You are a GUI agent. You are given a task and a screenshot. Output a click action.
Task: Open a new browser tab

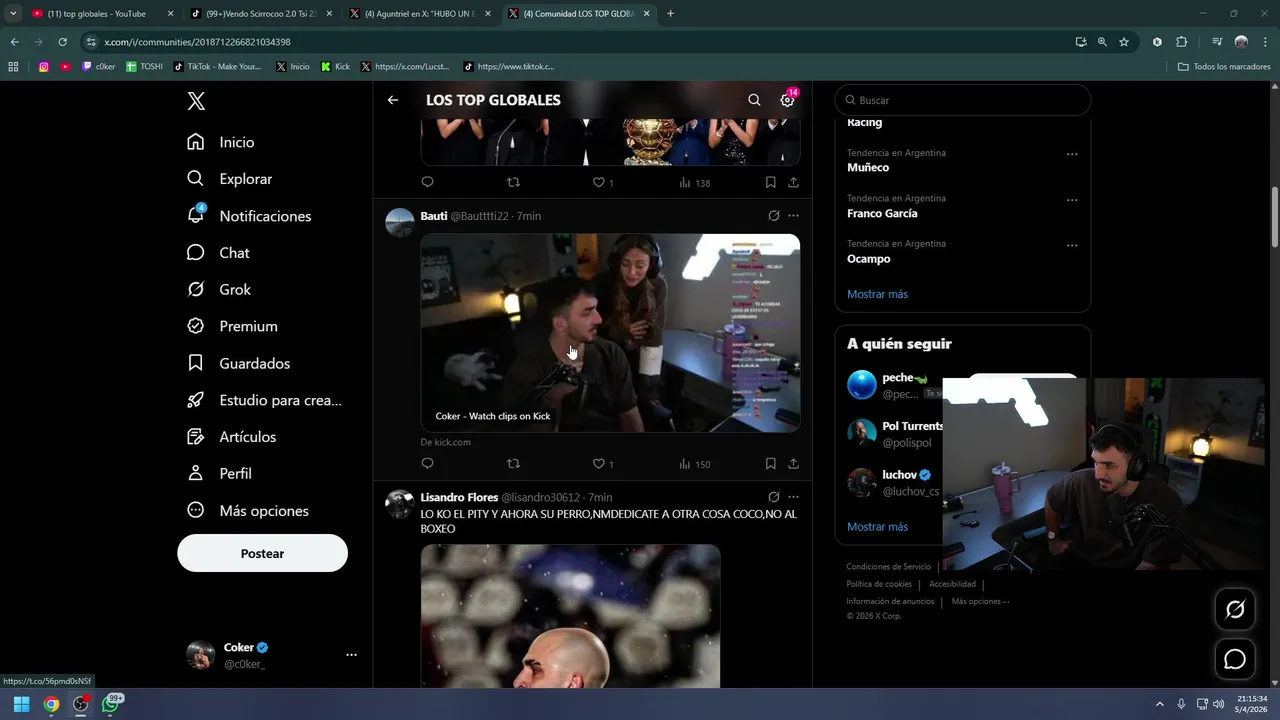(670, 14)
